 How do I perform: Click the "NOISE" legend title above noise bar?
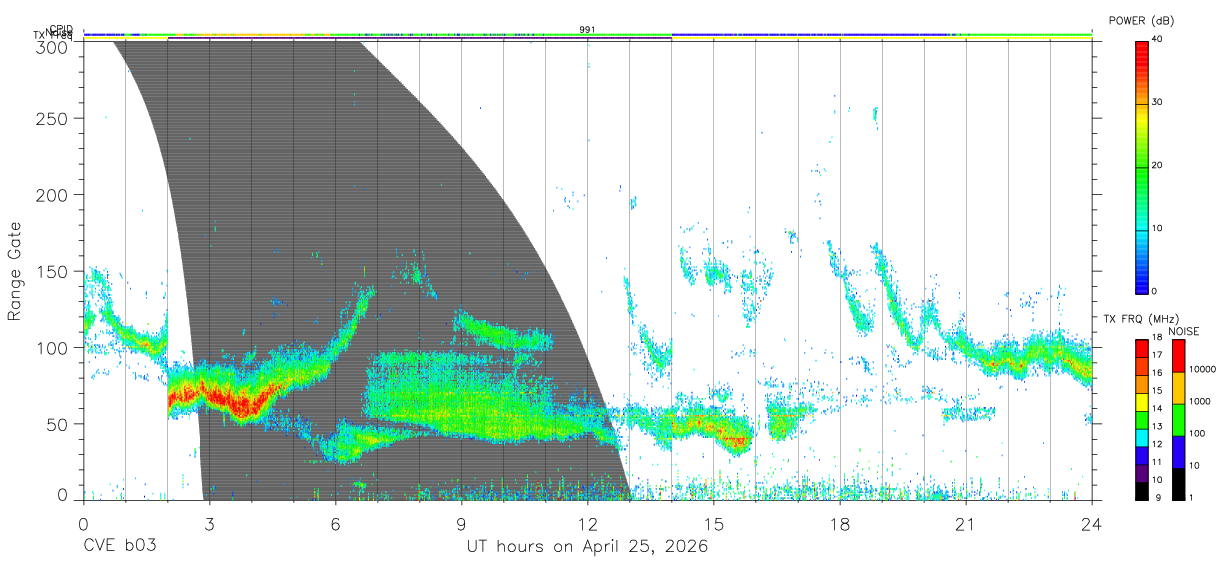[1184, 332]
